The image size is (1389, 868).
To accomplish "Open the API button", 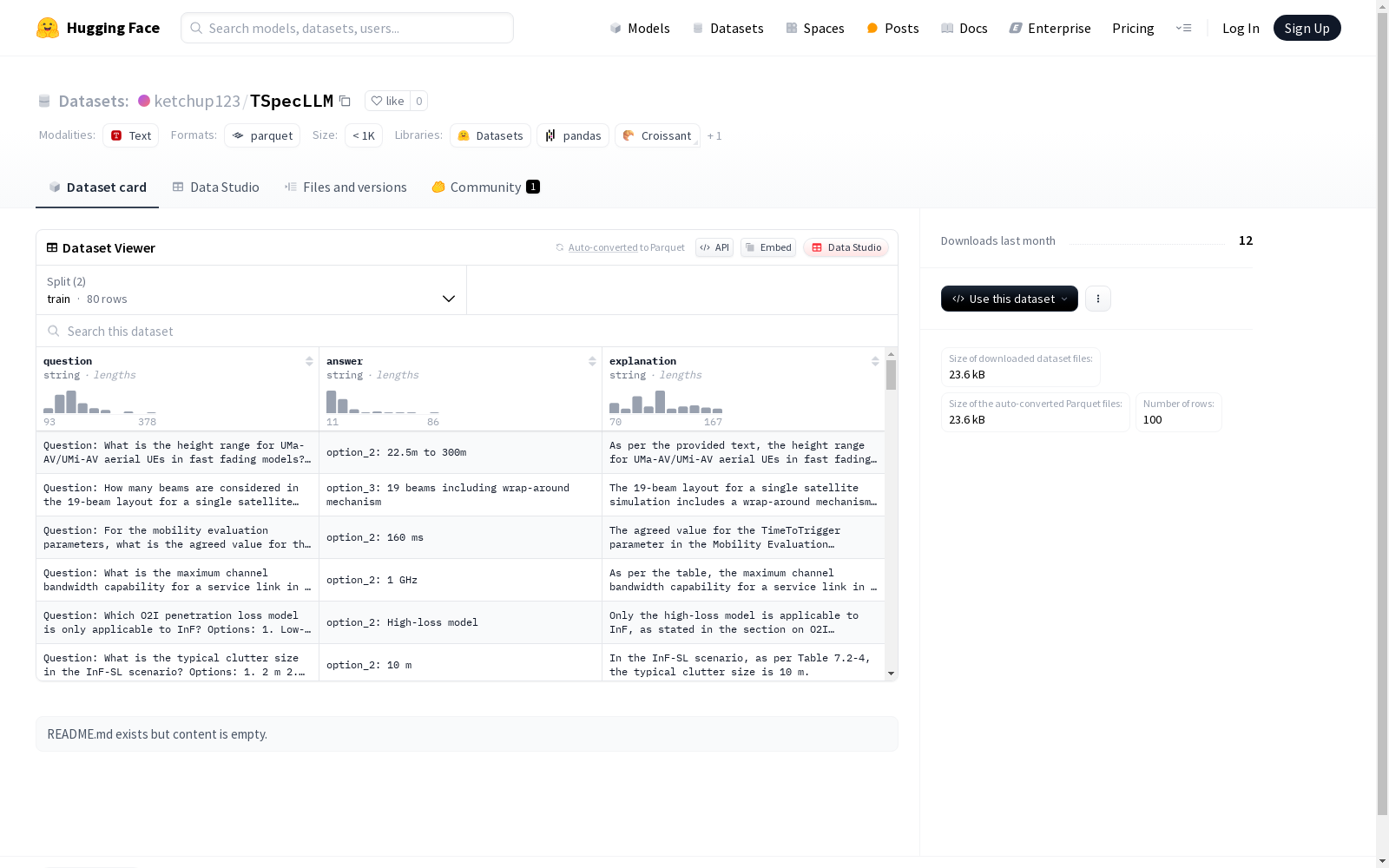I will click(714, 247).
